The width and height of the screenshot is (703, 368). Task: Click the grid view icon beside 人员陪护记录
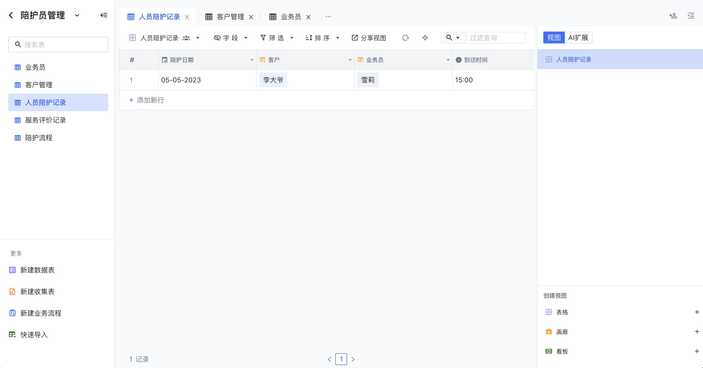(132, 38)
